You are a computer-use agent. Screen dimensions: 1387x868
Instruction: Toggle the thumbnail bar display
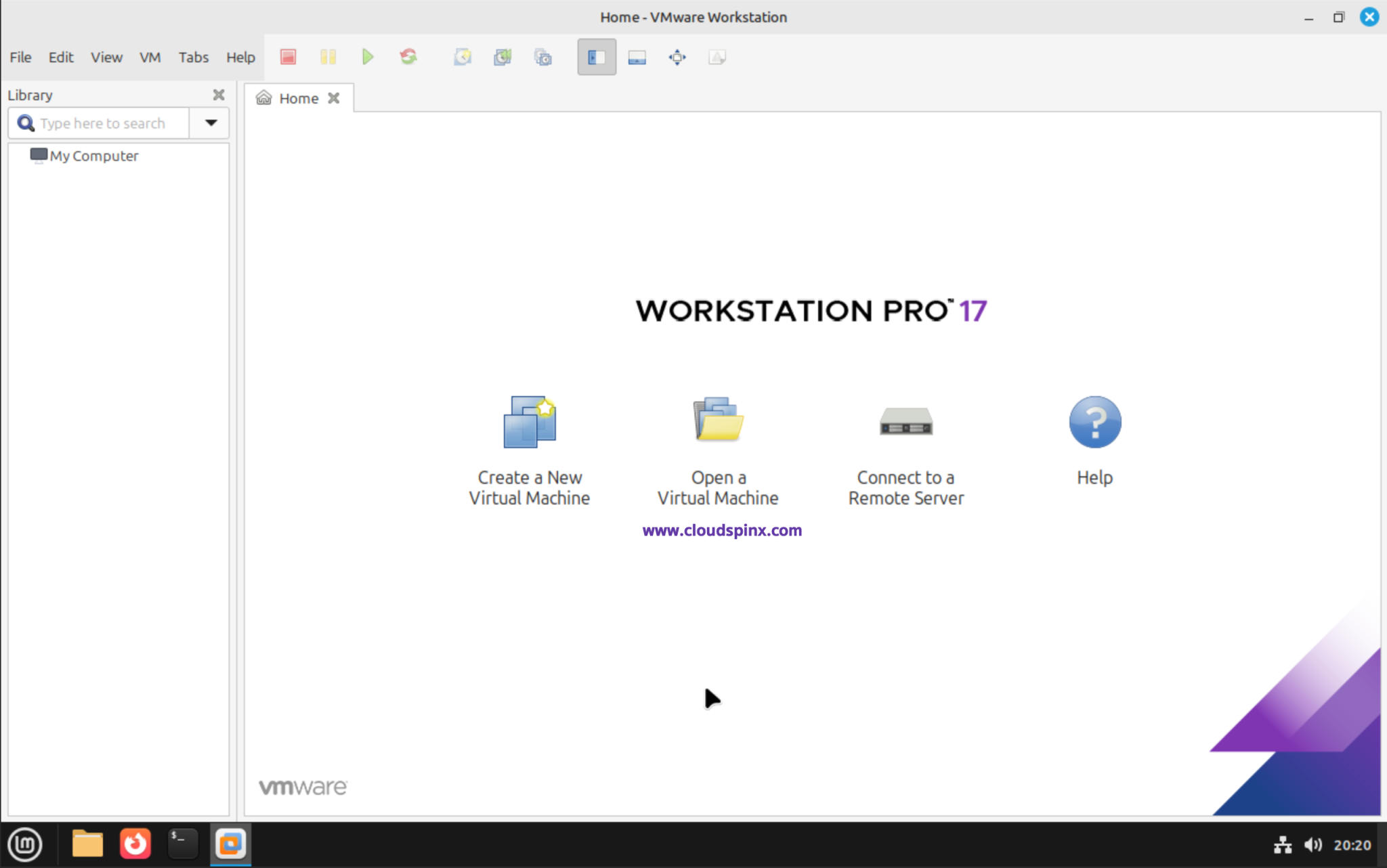635,57
